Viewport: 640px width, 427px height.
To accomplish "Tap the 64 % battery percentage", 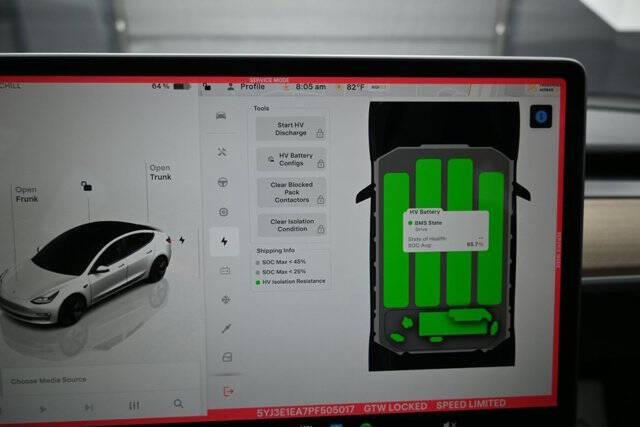I will [x=160, y=86].
